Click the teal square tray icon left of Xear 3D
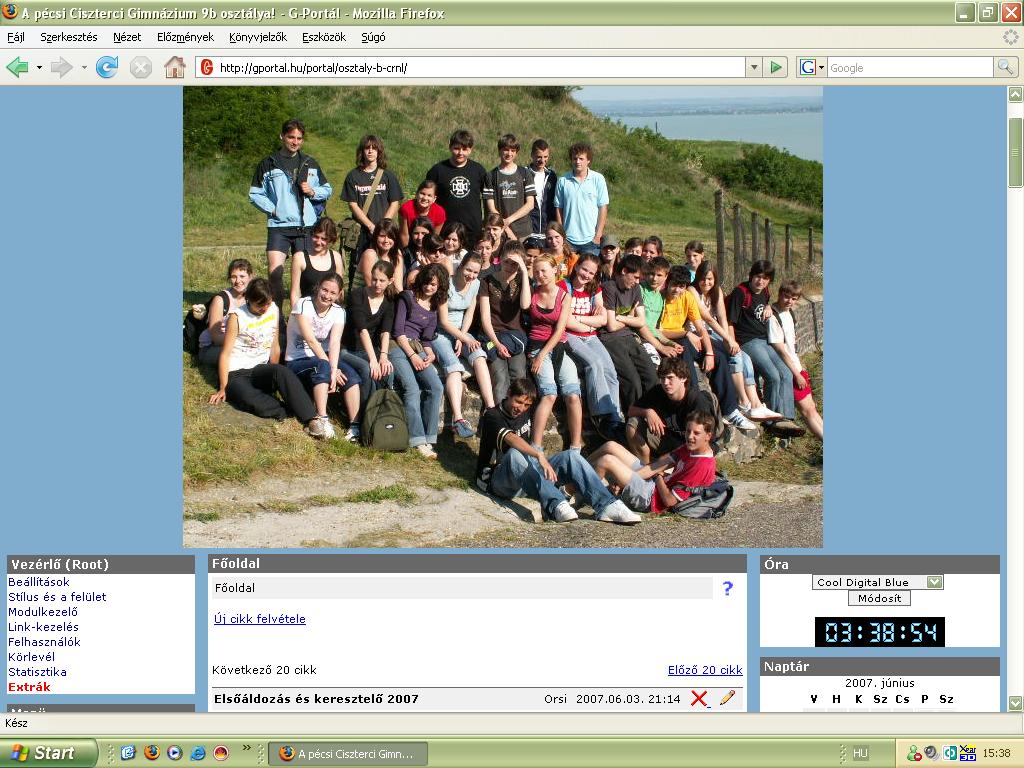The image size is (1024, 768). pos(950,754)
